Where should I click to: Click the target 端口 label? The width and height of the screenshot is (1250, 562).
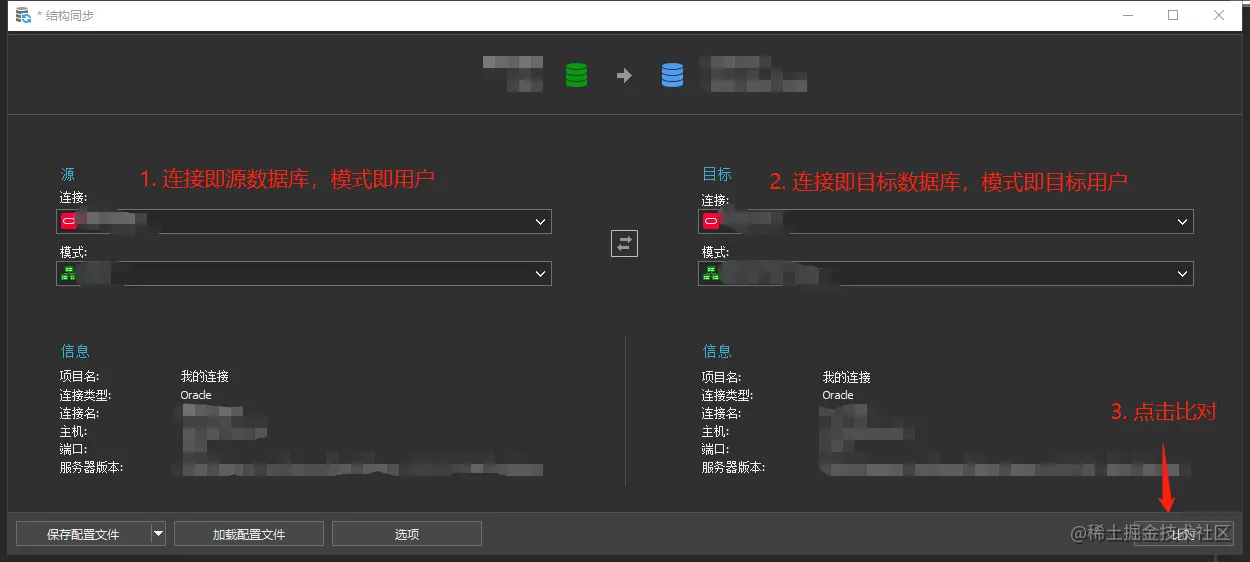[715, 449]
